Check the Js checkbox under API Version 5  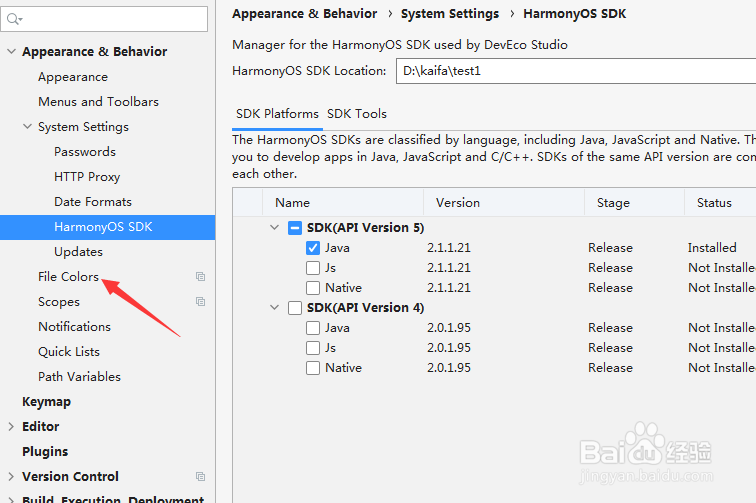click(x=313, y=268)
